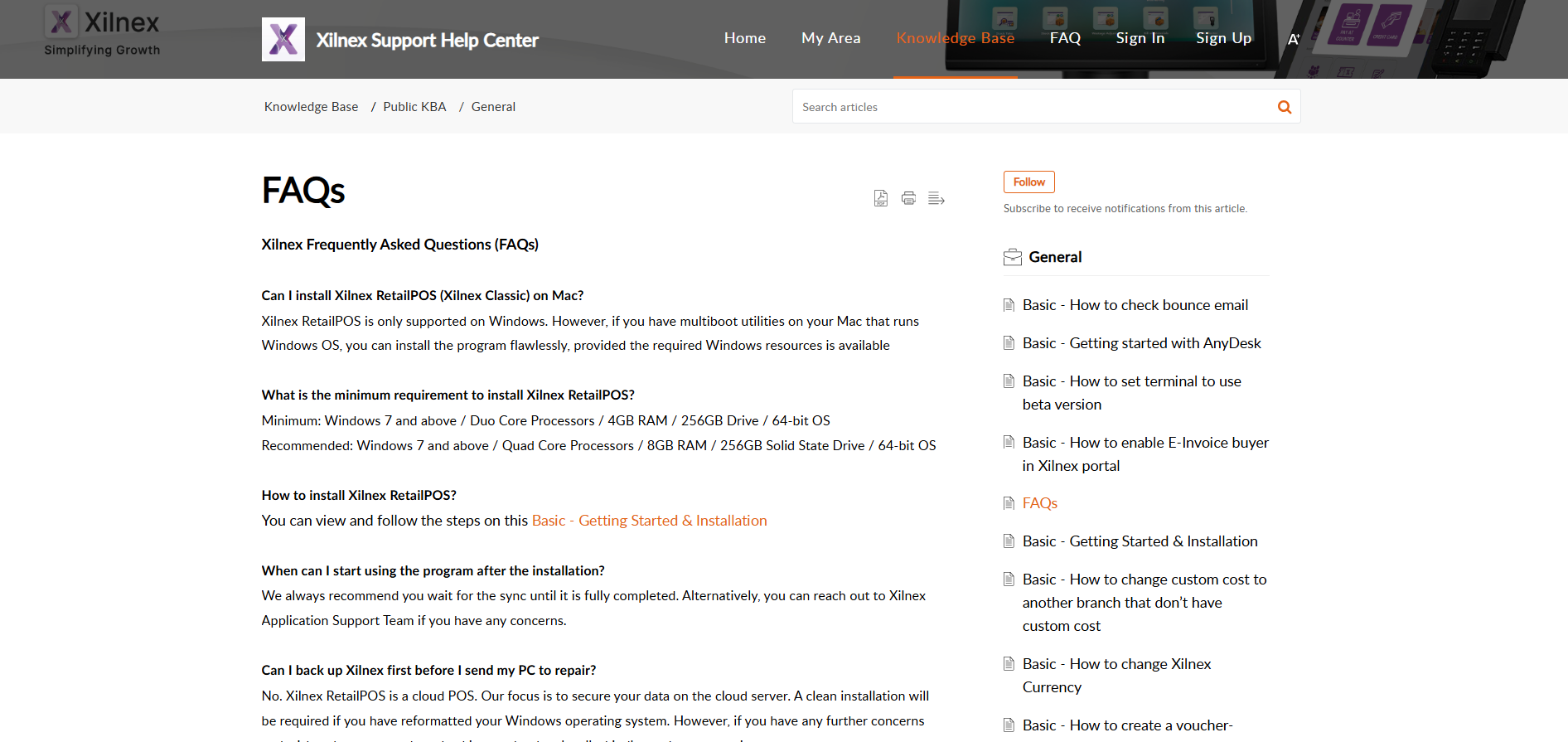
Task: Click the Sign In link
Action: pos(1140,38)
